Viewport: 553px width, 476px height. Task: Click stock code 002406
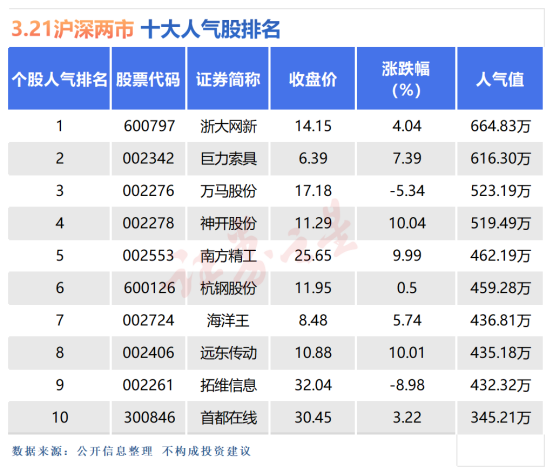click(148, 353)
